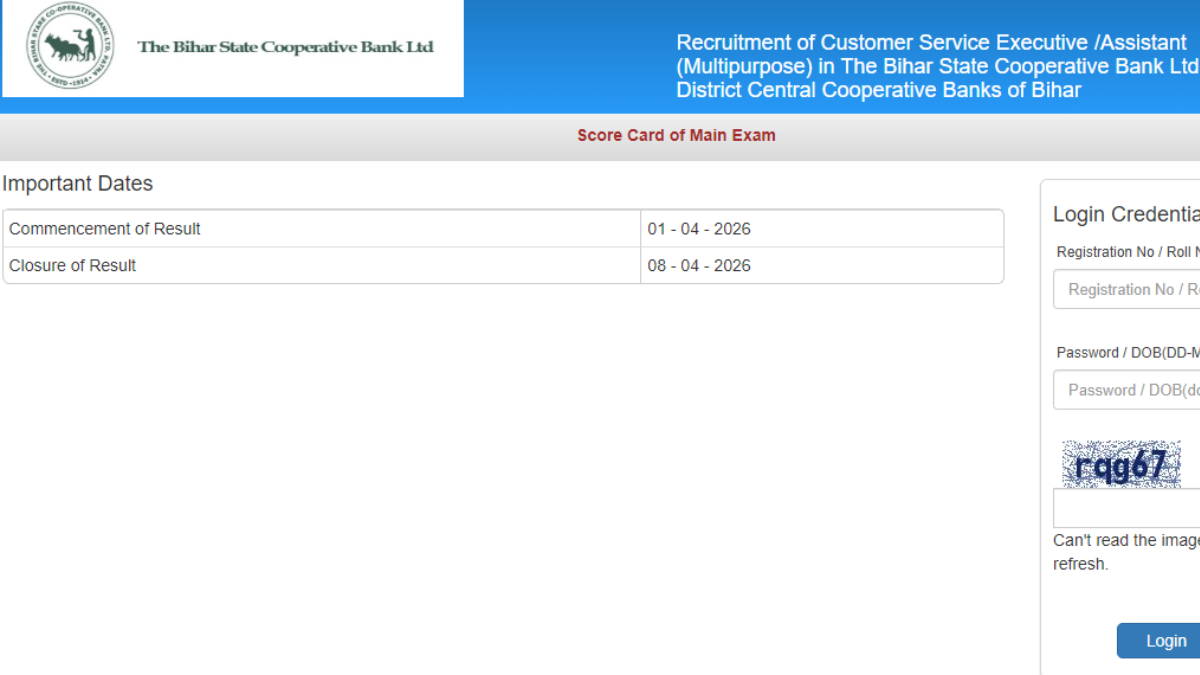Click the 'Important Dates' heading
1200x675 pixels.
(78, 184)
